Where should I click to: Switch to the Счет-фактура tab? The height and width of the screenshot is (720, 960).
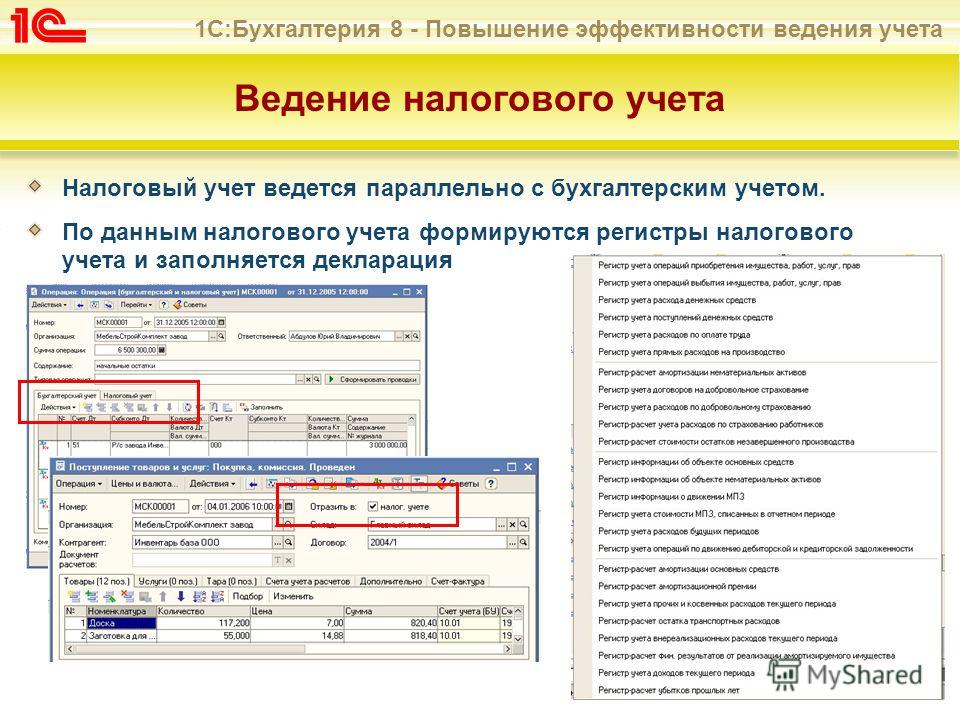click(x=457, y=581)
